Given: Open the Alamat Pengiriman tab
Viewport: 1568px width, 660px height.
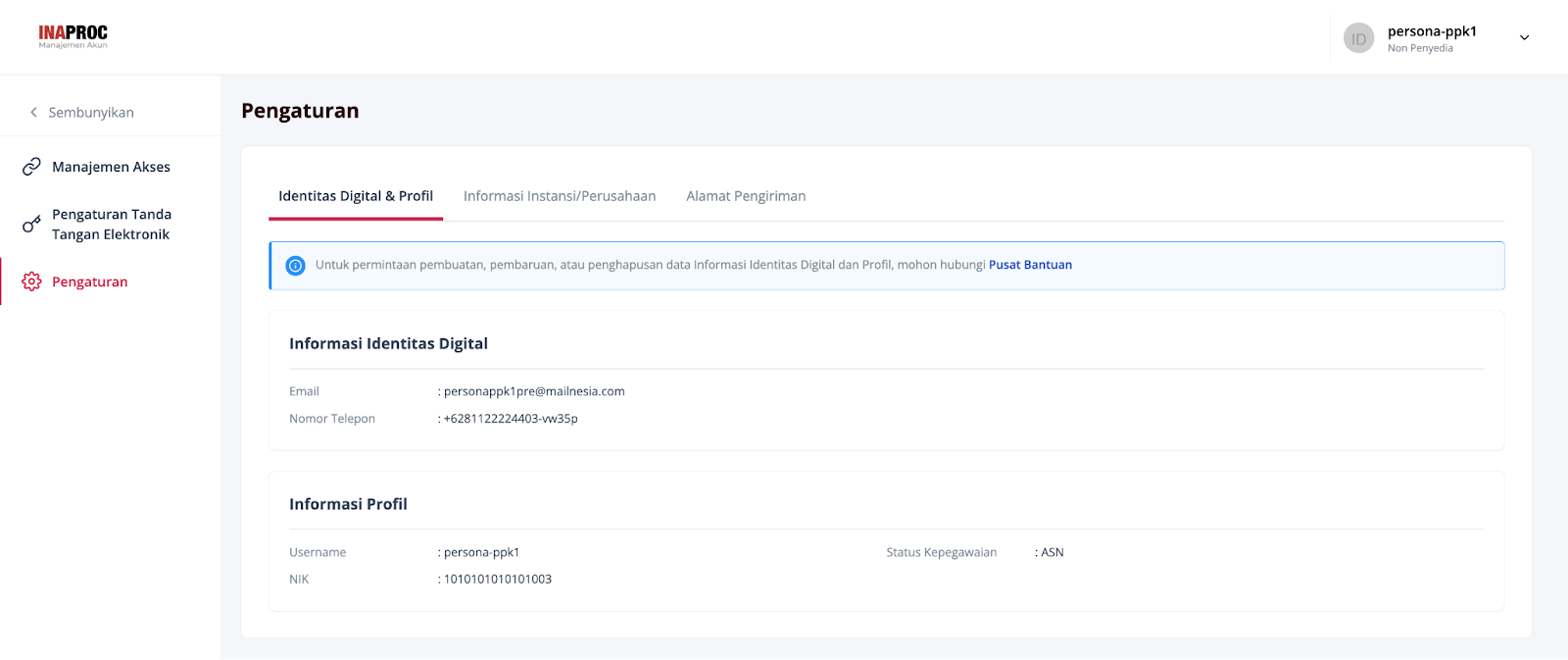Looking at the screenshot, I should pos(746,196).
